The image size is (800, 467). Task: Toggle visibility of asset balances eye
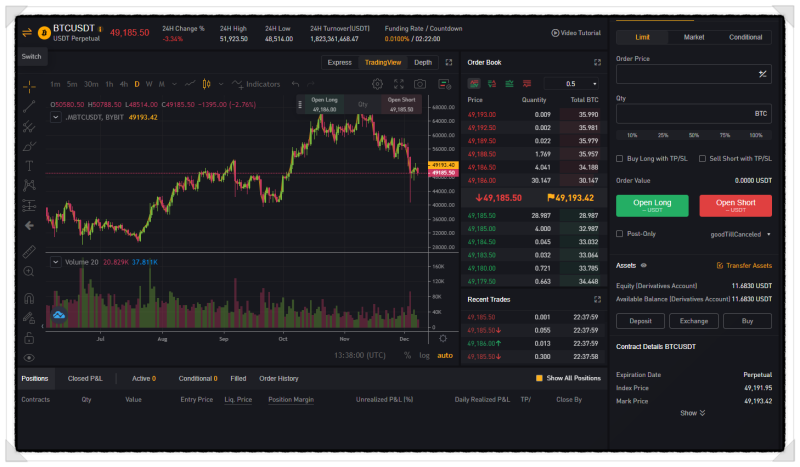point(644,265)
